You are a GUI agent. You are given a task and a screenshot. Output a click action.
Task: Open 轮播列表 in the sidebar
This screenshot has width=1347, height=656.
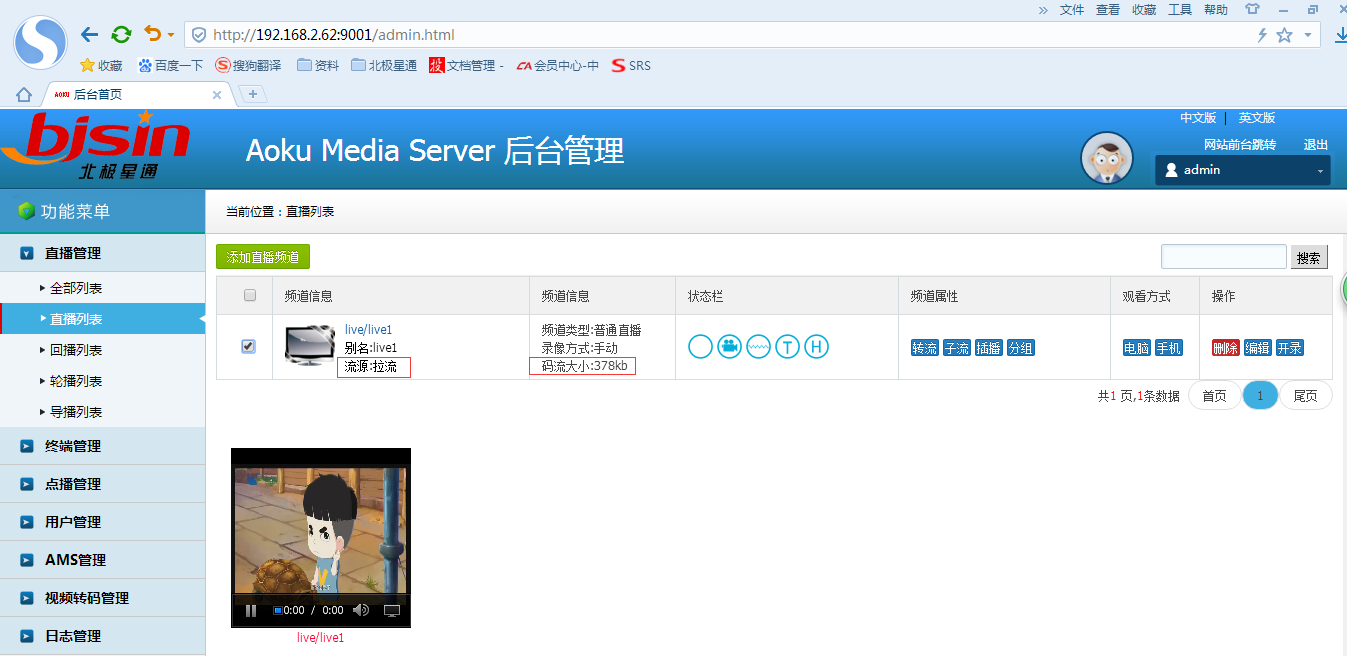click(102, 381)
